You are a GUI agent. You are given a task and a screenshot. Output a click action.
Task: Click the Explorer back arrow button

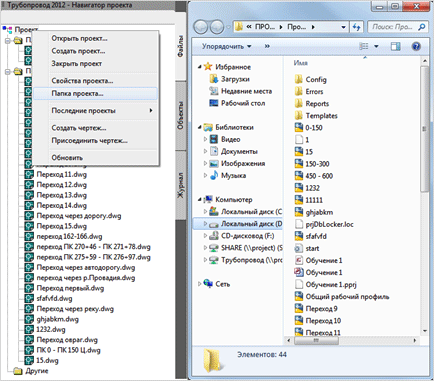point(200,27)
